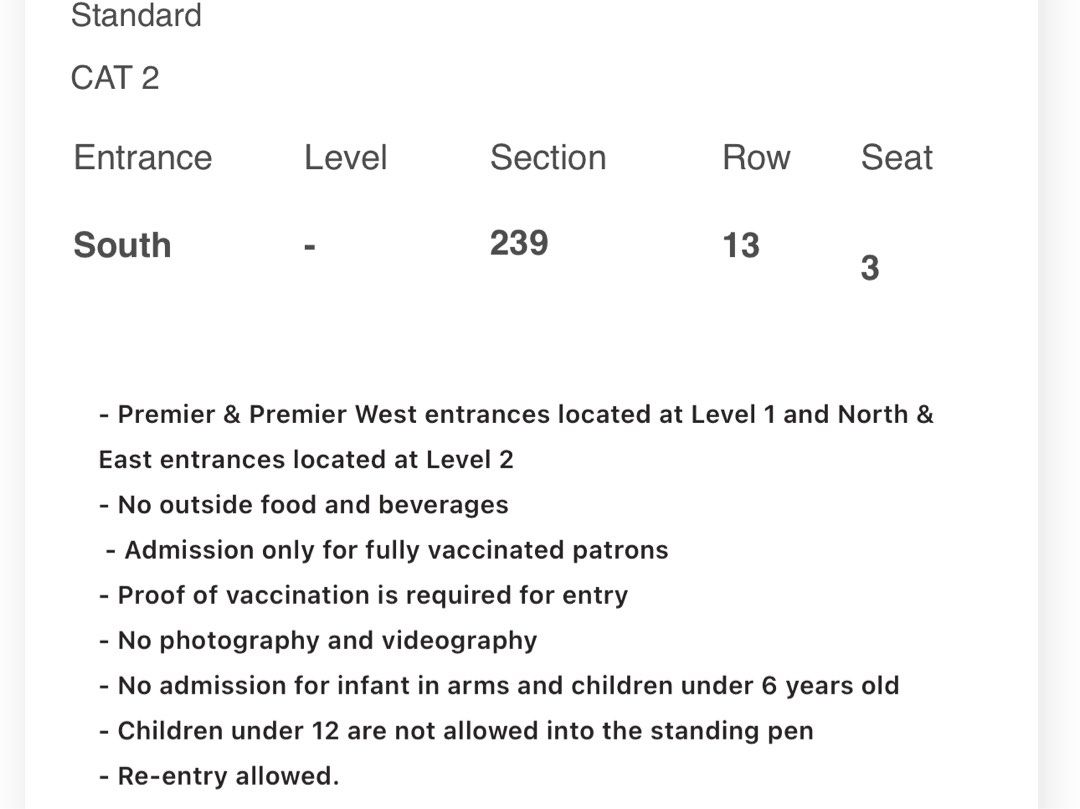Click the East entrances Level 2 line

[x=306, y=459]
